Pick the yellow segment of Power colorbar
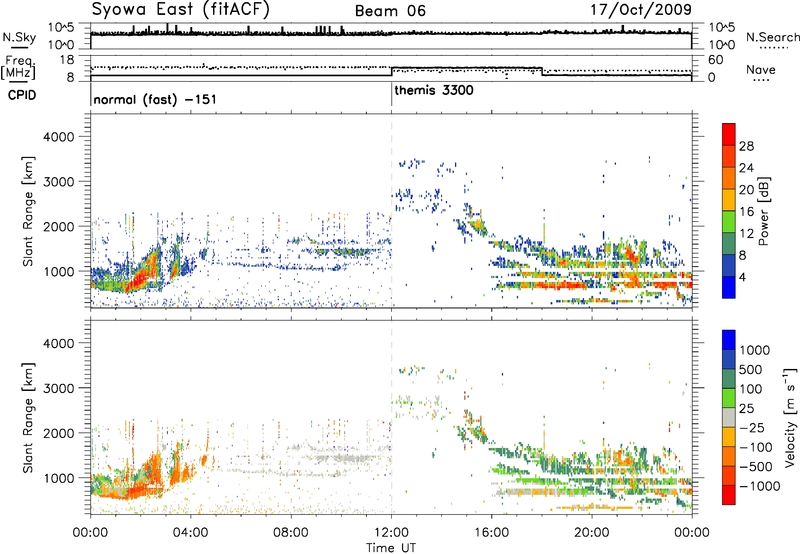Viewport: 800px width, 554px height. pyautogui.click(x=729, y=200)
